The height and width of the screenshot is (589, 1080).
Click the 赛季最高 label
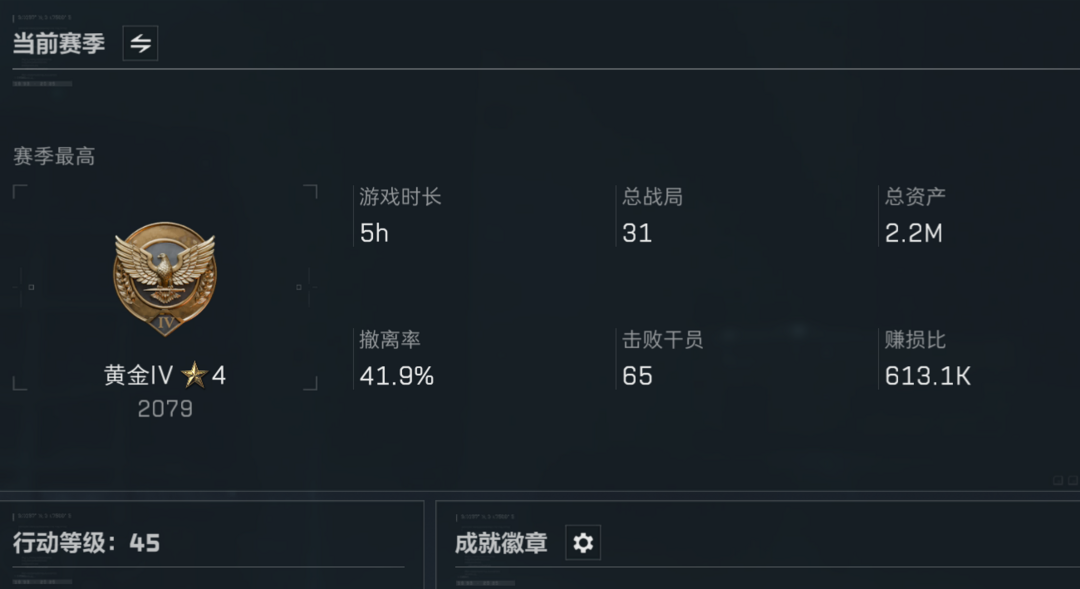point(54,156)
